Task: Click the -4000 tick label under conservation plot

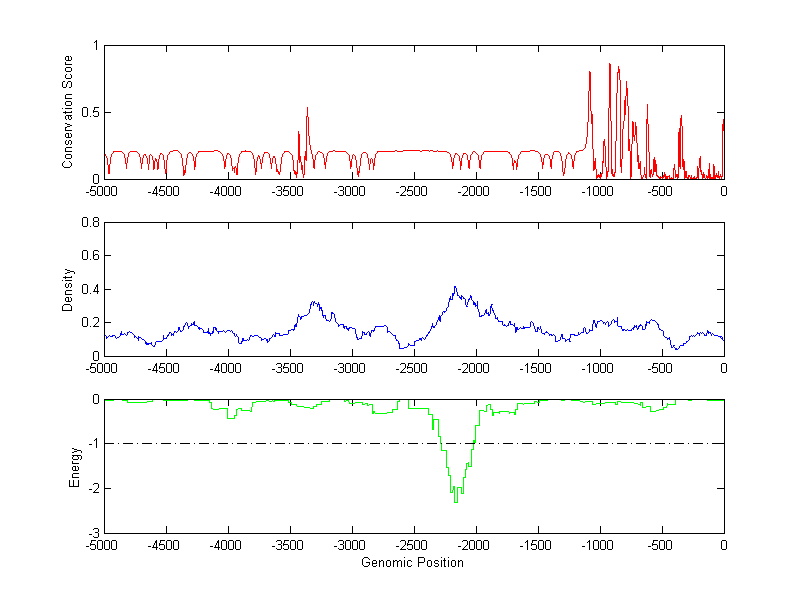Action: tap(227, 190)
